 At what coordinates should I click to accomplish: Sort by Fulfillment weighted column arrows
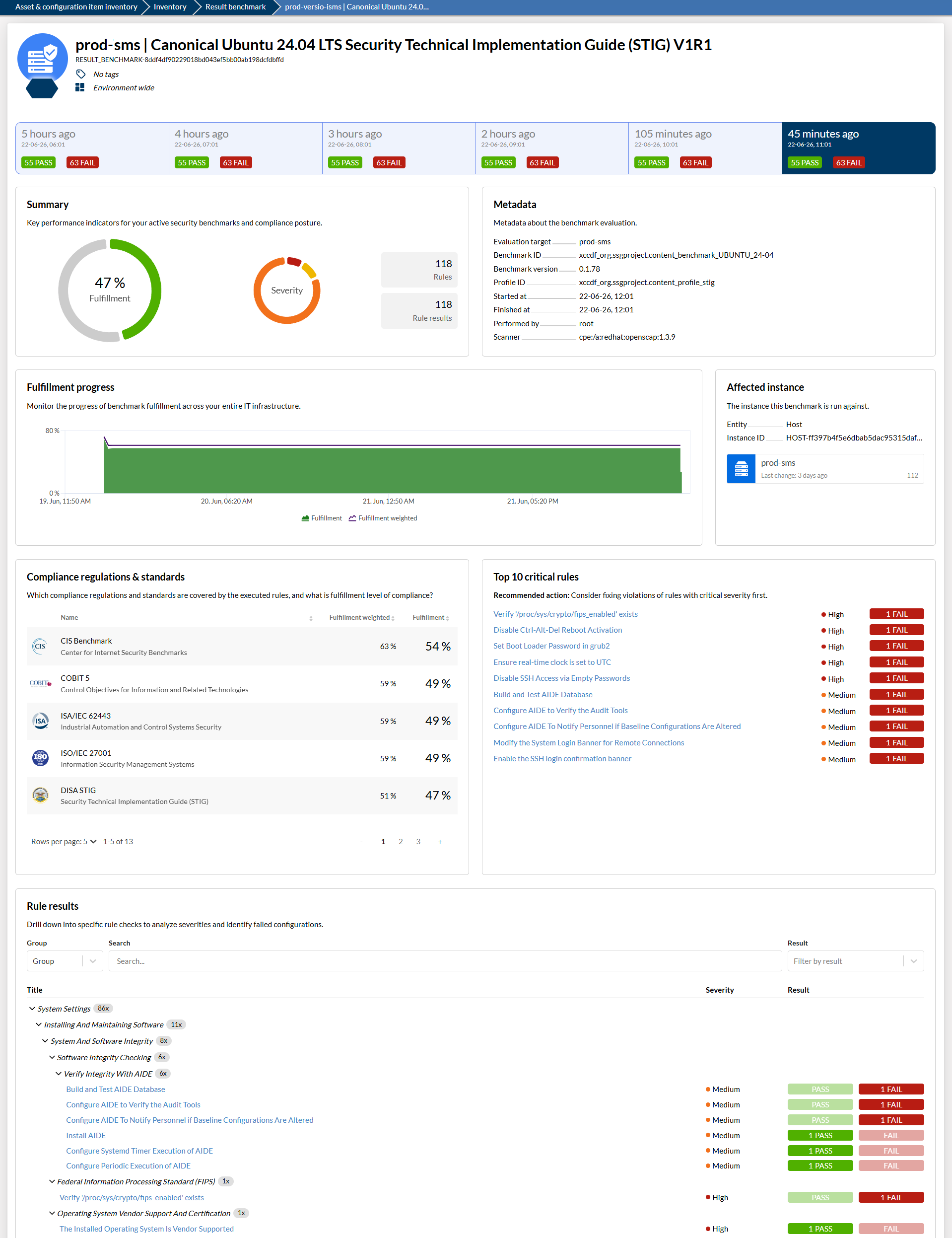click(x=393, y=618)
